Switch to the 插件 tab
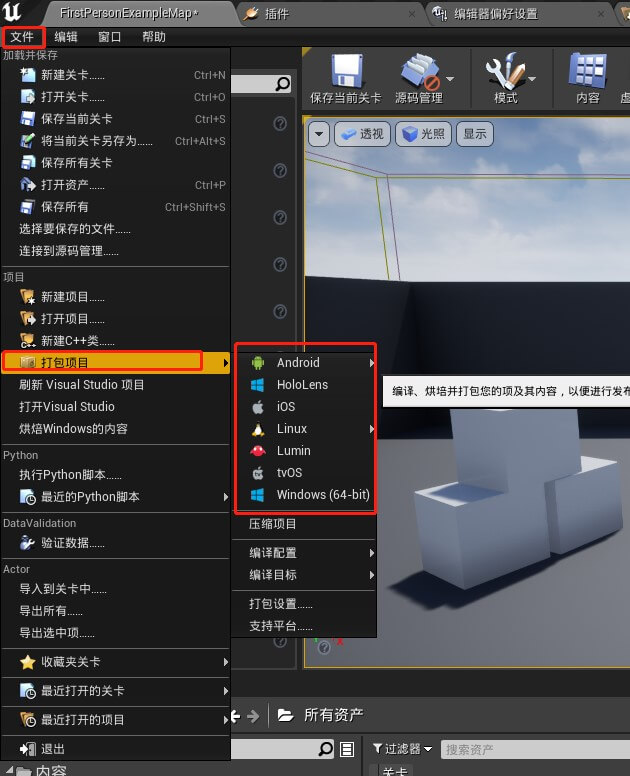This screenshot has width=630, height=776. tap(331, 14)
